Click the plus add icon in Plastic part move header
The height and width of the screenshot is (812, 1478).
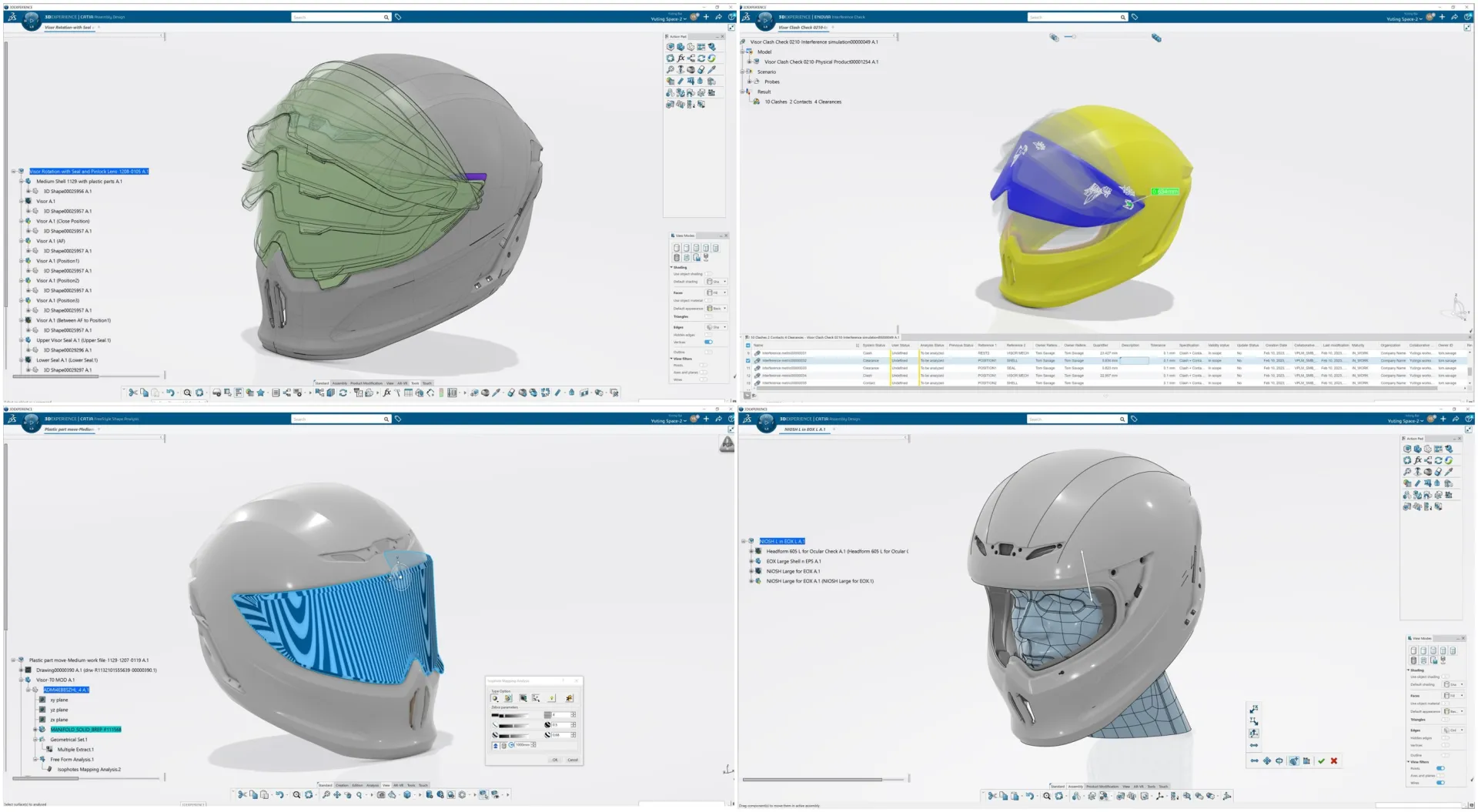706,419
